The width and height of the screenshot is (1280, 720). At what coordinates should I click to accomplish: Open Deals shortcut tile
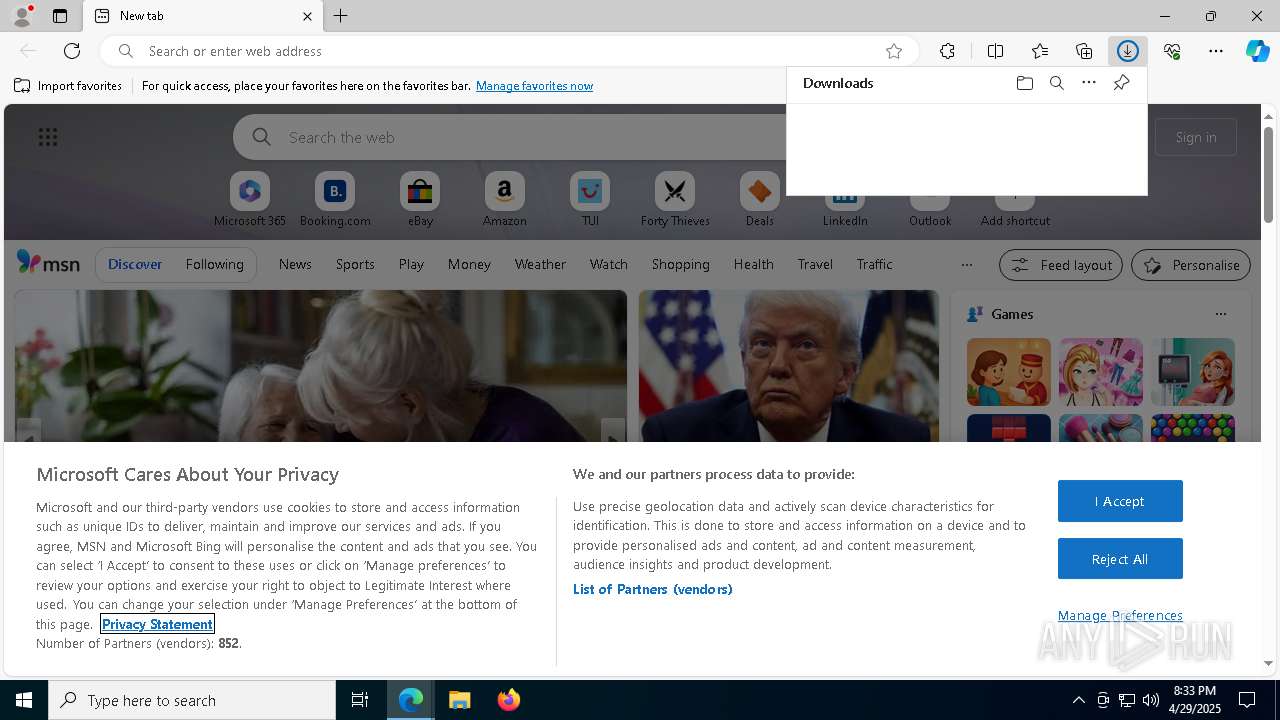click(760, 200)
